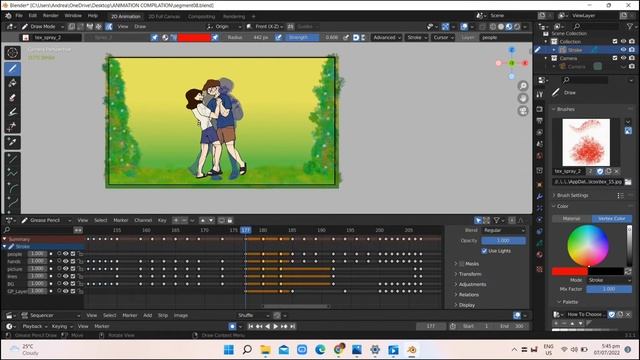Adjust the Mix Factor slider
The image size is (640, 360).
609,289
